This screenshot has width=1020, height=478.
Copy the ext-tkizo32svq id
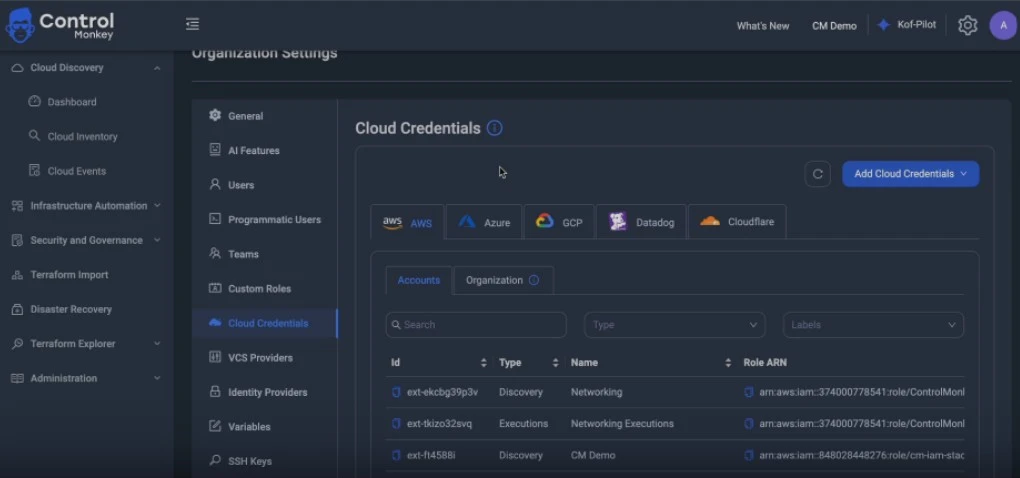click(396, 423)
